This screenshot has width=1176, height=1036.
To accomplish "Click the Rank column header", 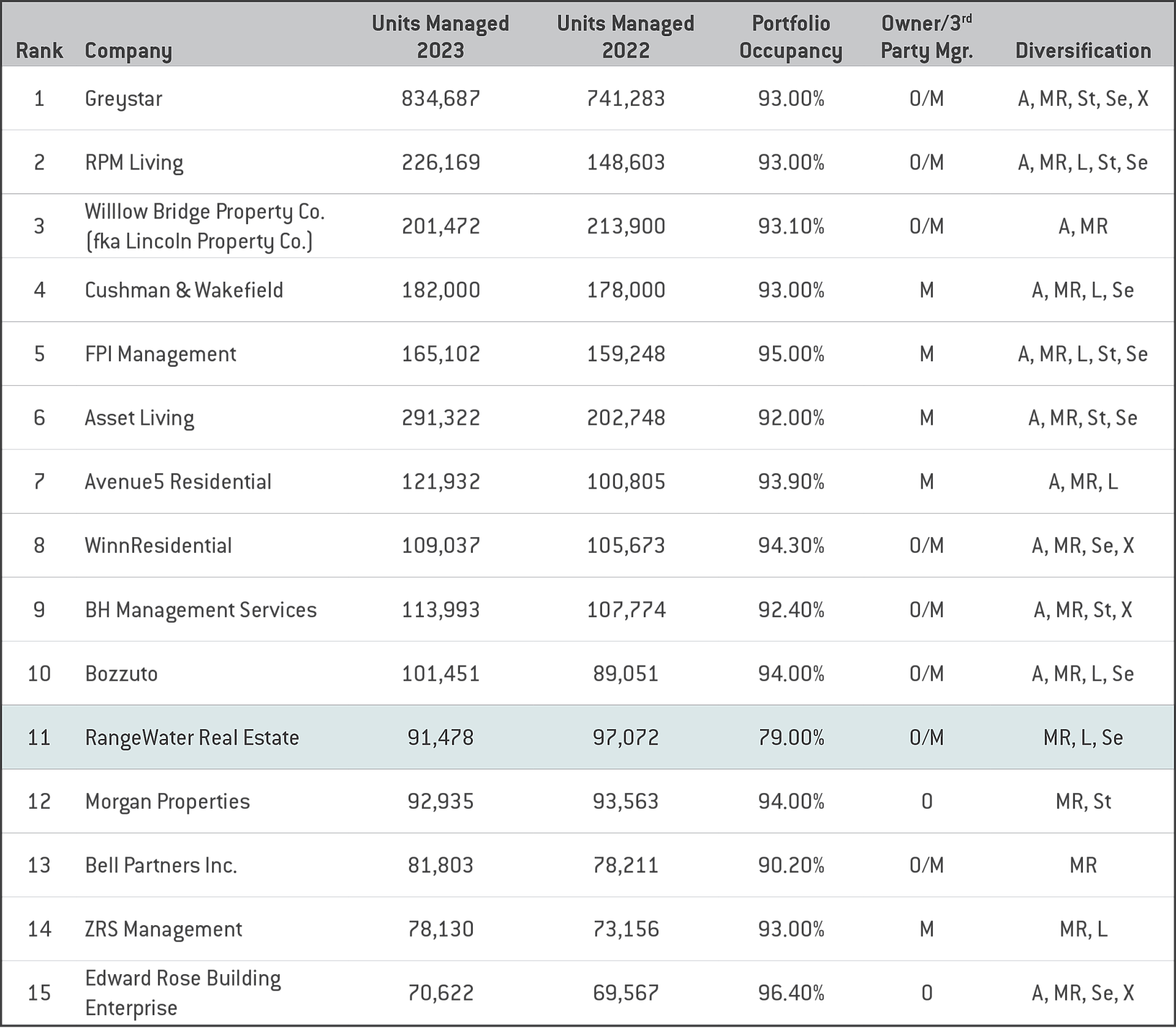I will [39, 51].
